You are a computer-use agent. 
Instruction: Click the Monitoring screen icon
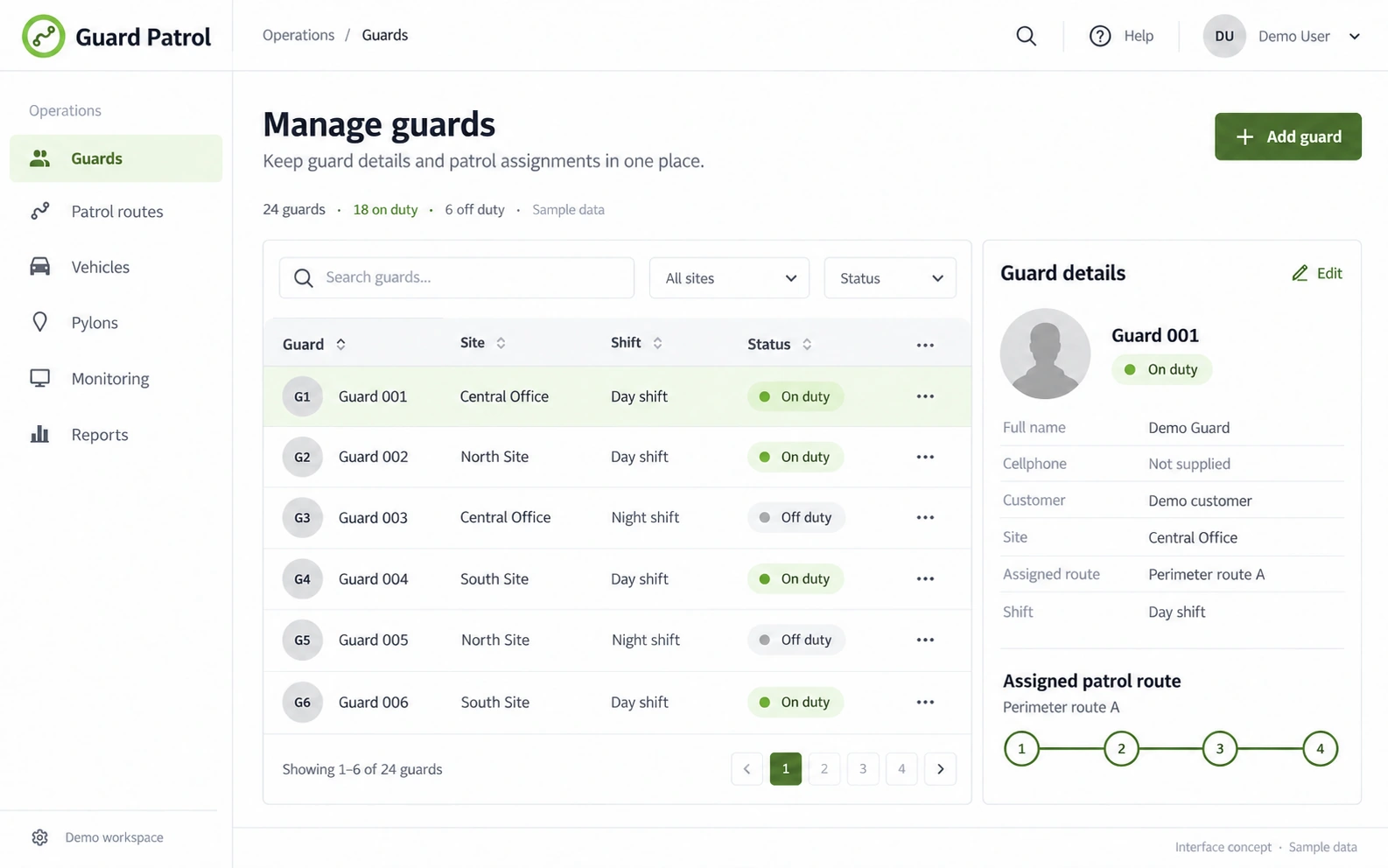click(x=40, y=378)
